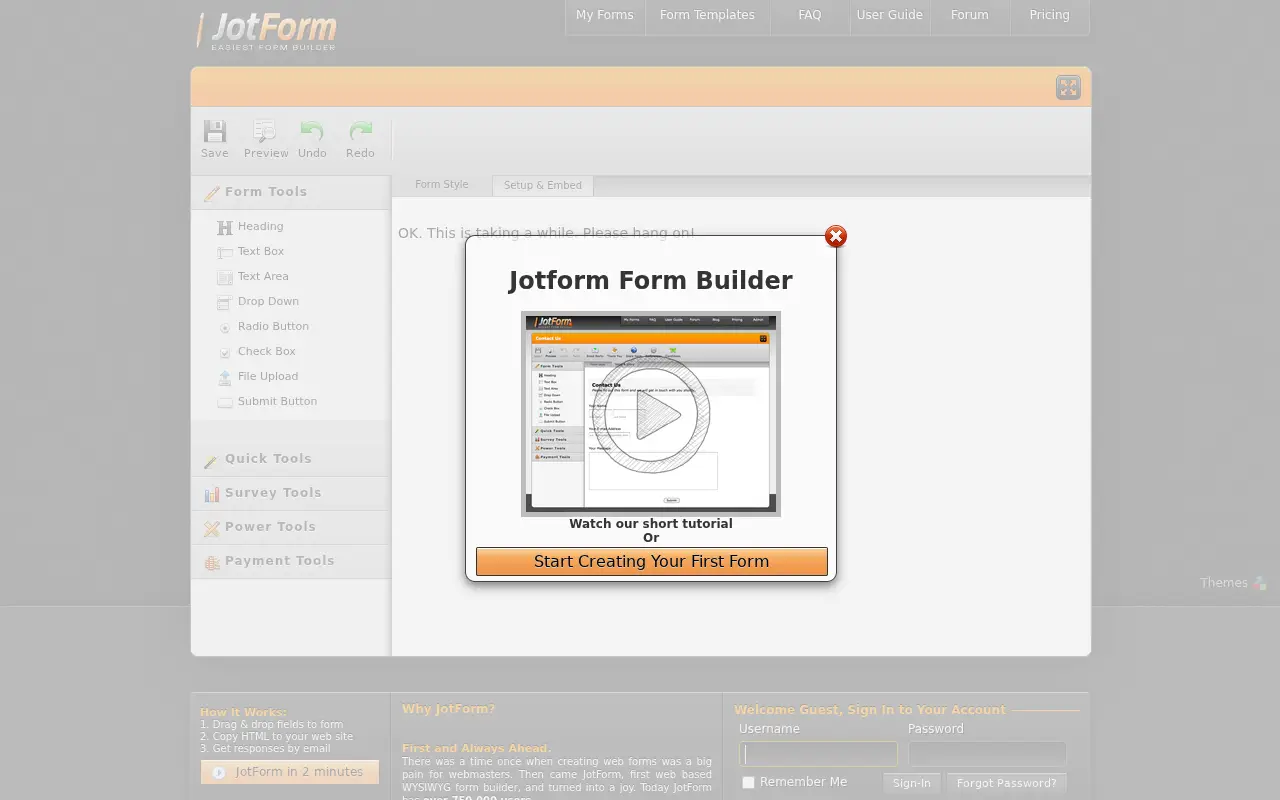Open Form Templates in top navigation
The width and height of the screenshot is (1280, 800).
pyautogui.click(x=707, y=16)
